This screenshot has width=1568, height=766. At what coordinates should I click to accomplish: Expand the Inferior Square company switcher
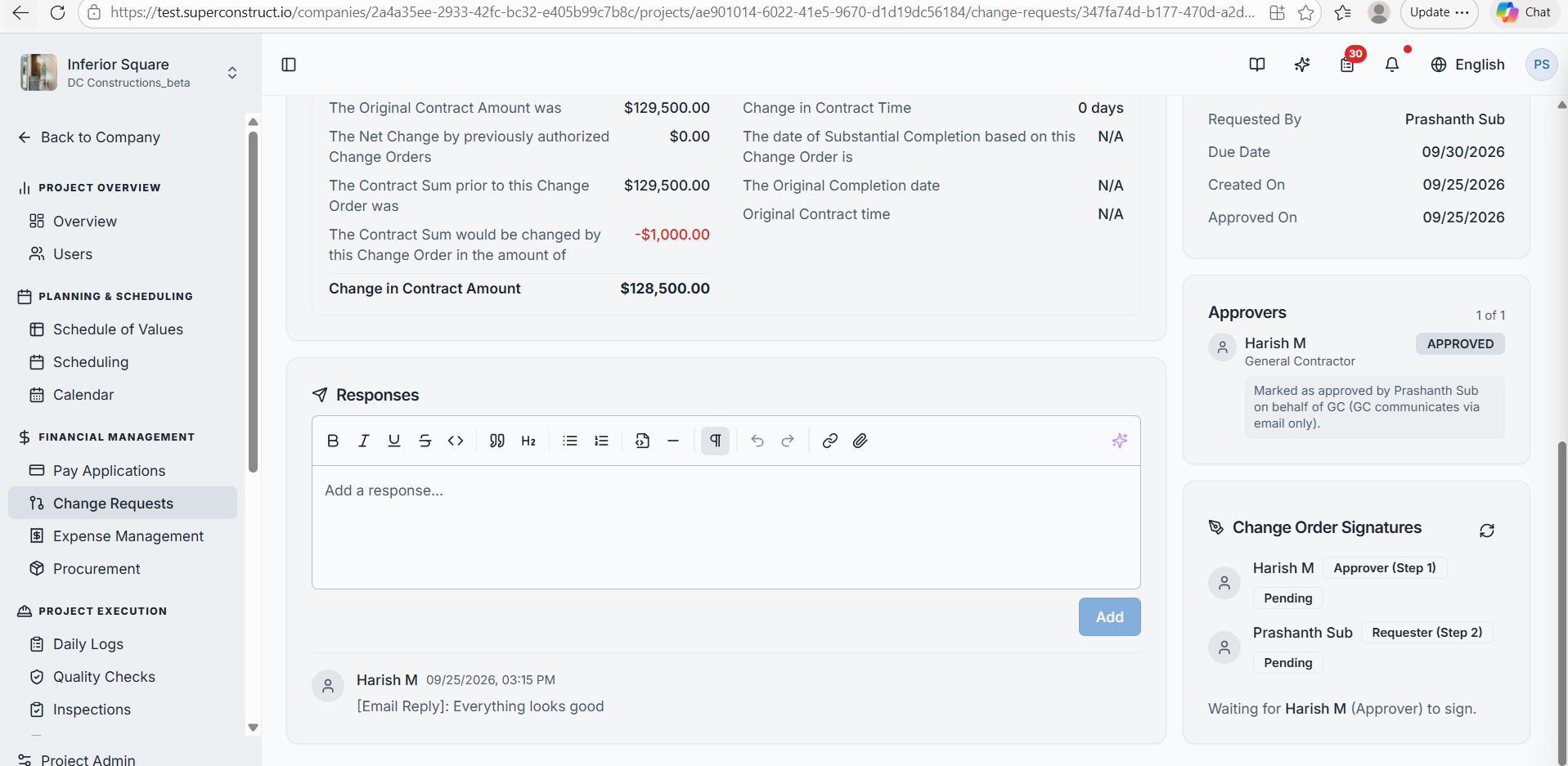coord(129,72)
